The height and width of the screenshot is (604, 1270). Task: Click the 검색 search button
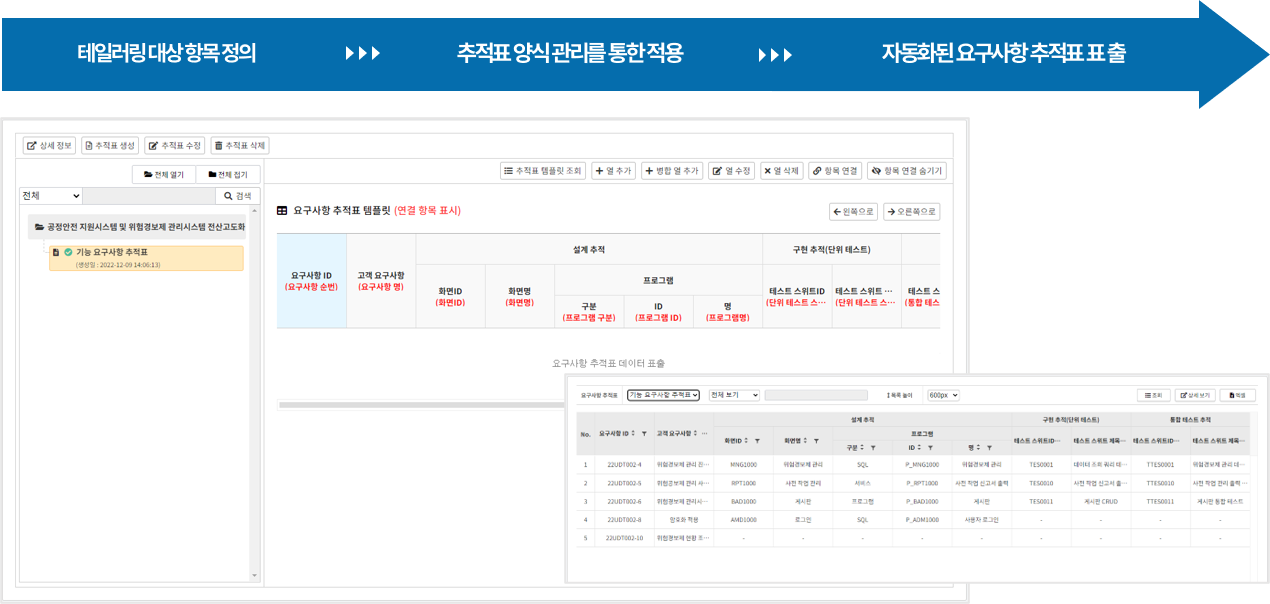pyautogui.click(x=238, y=196)
